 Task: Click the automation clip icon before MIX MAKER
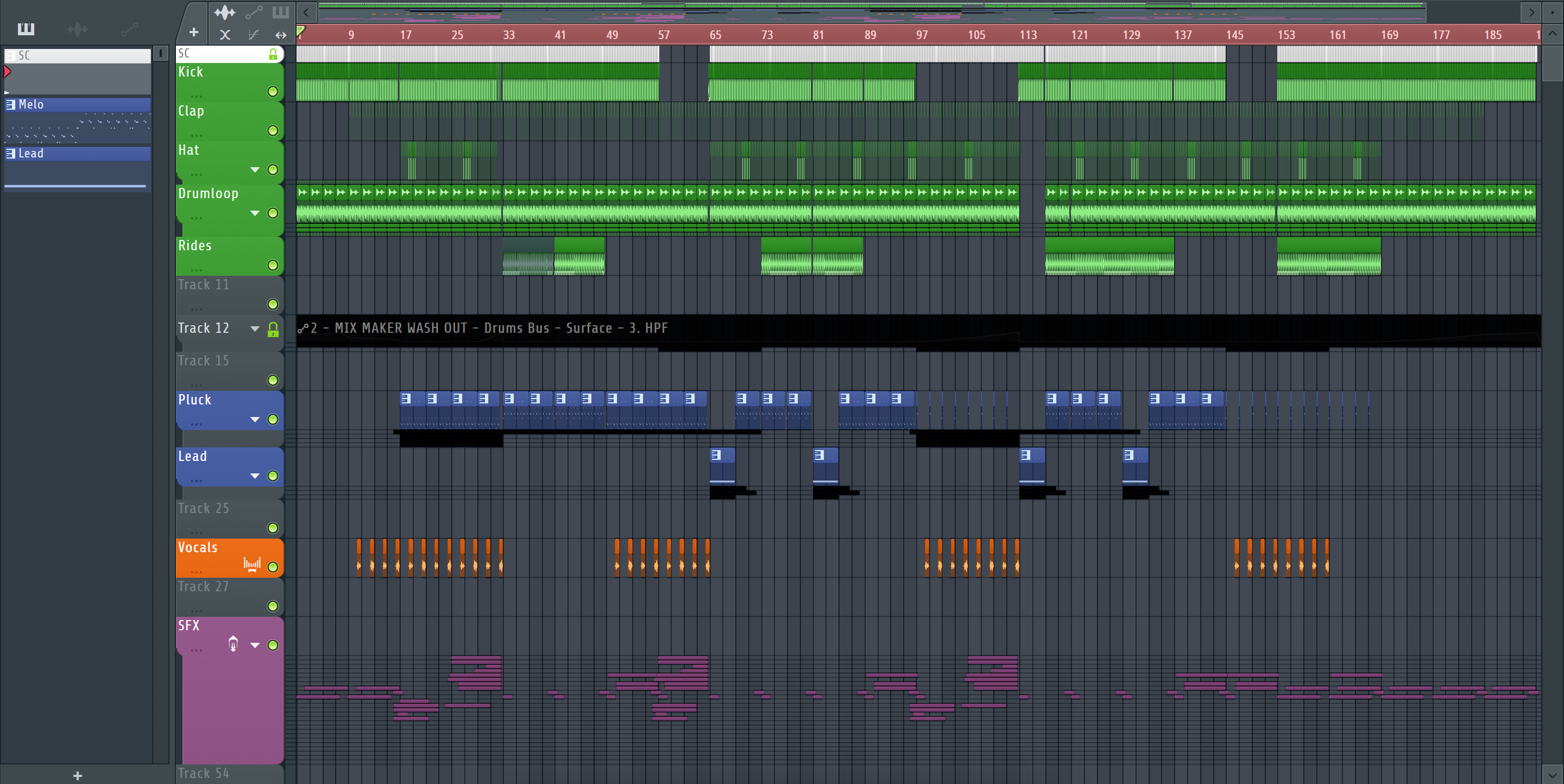tap(303, 328)
